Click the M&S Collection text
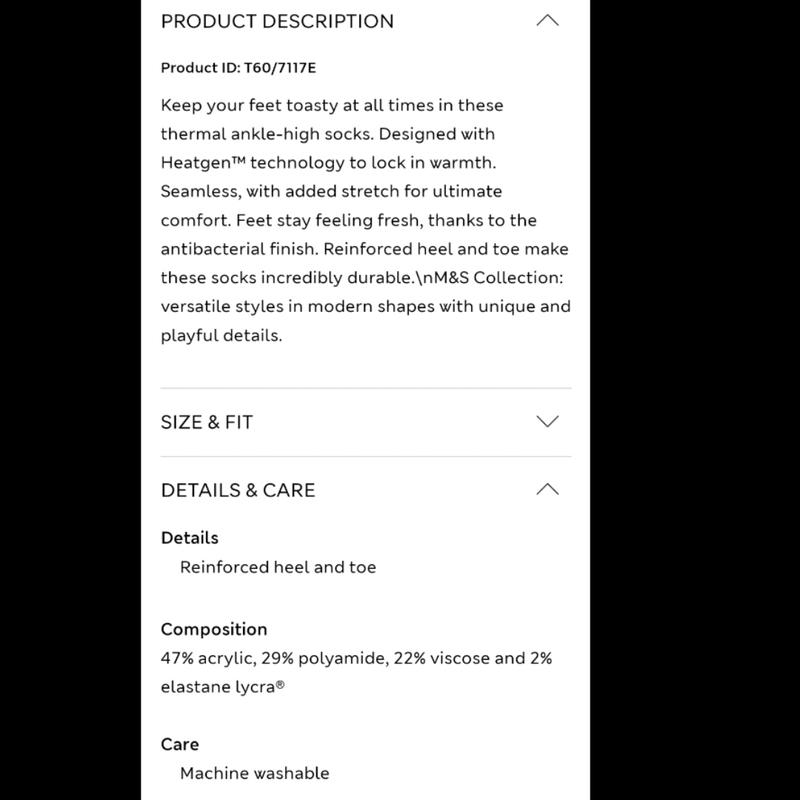 coord(494,277)
